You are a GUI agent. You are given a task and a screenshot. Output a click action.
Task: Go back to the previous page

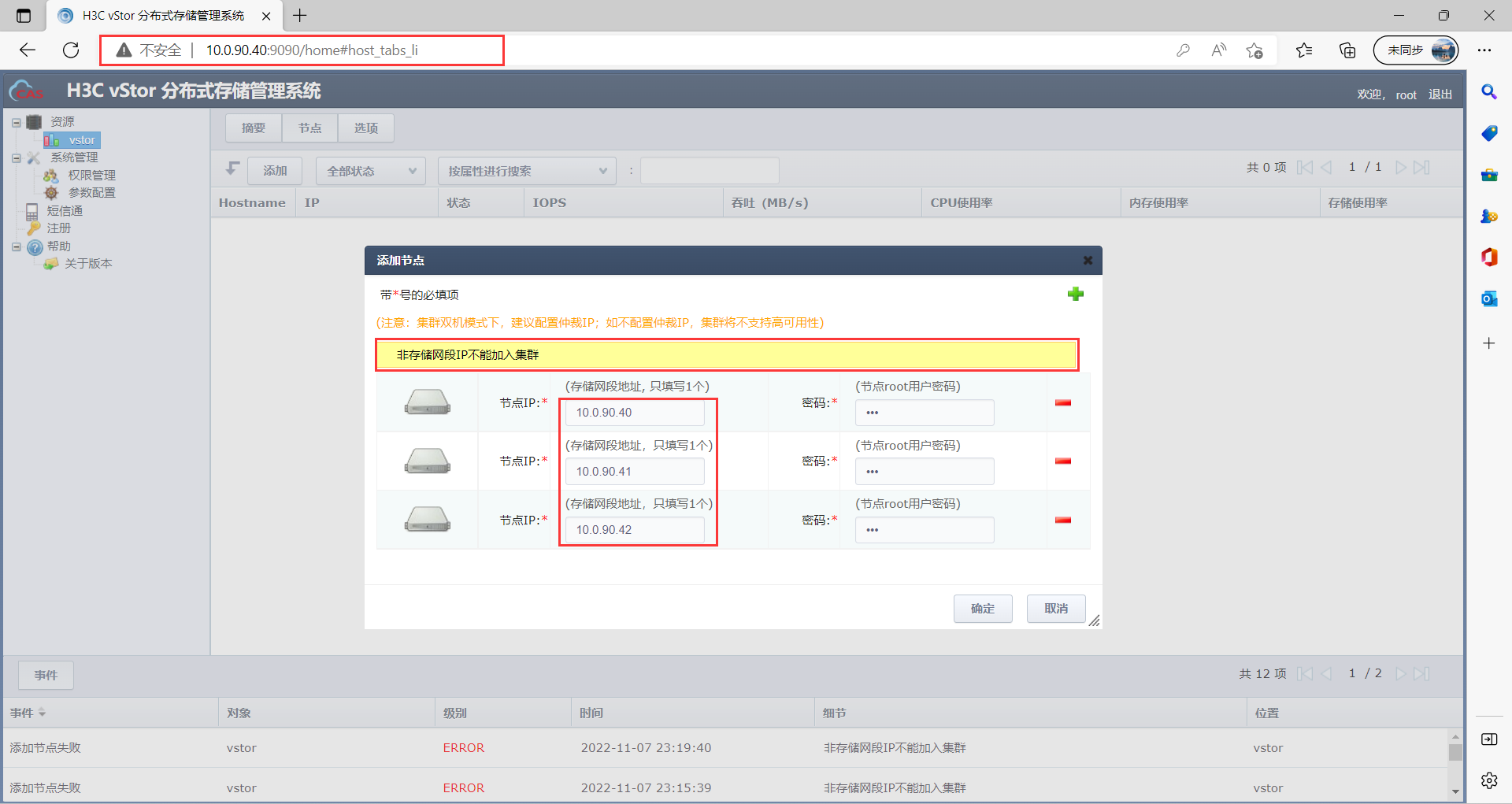tap(28, 50)
